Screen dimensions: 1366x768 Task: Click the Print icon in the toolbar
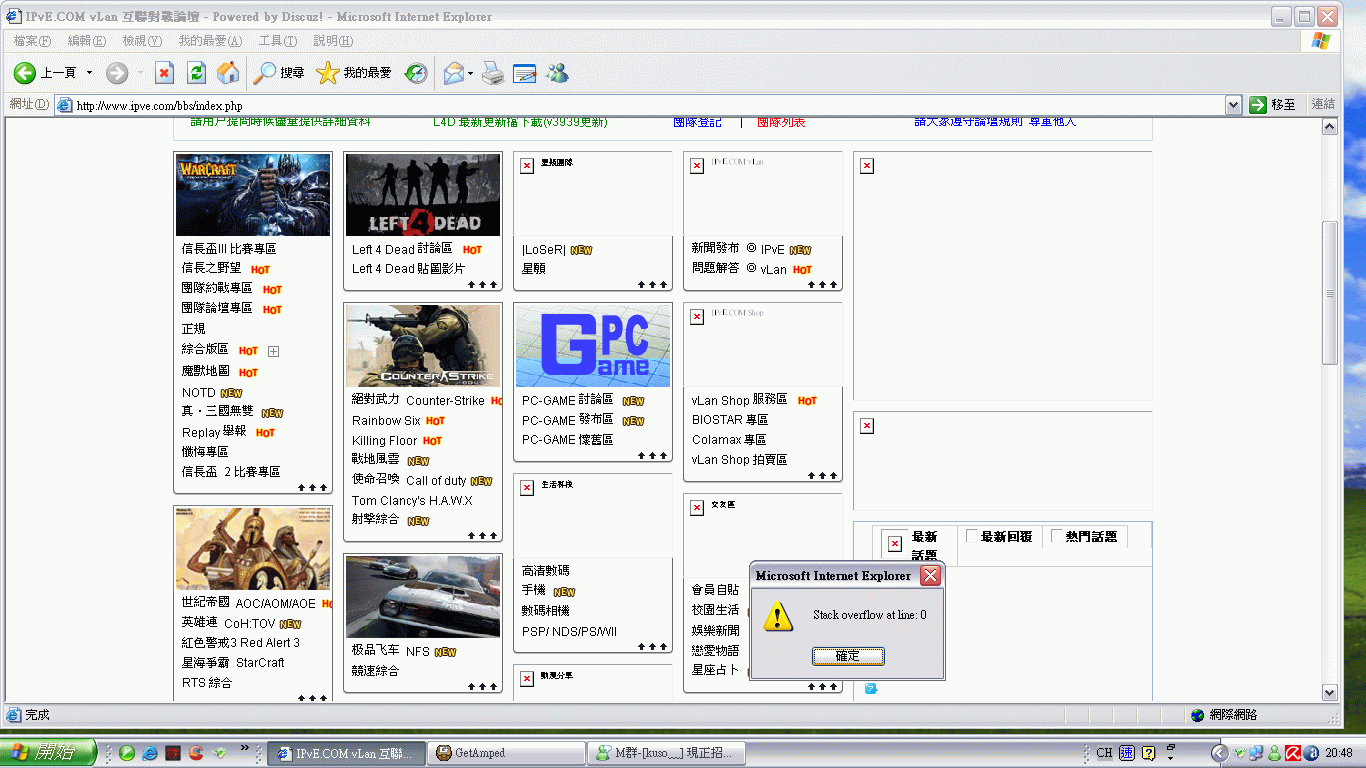click(x=493, y=73)
